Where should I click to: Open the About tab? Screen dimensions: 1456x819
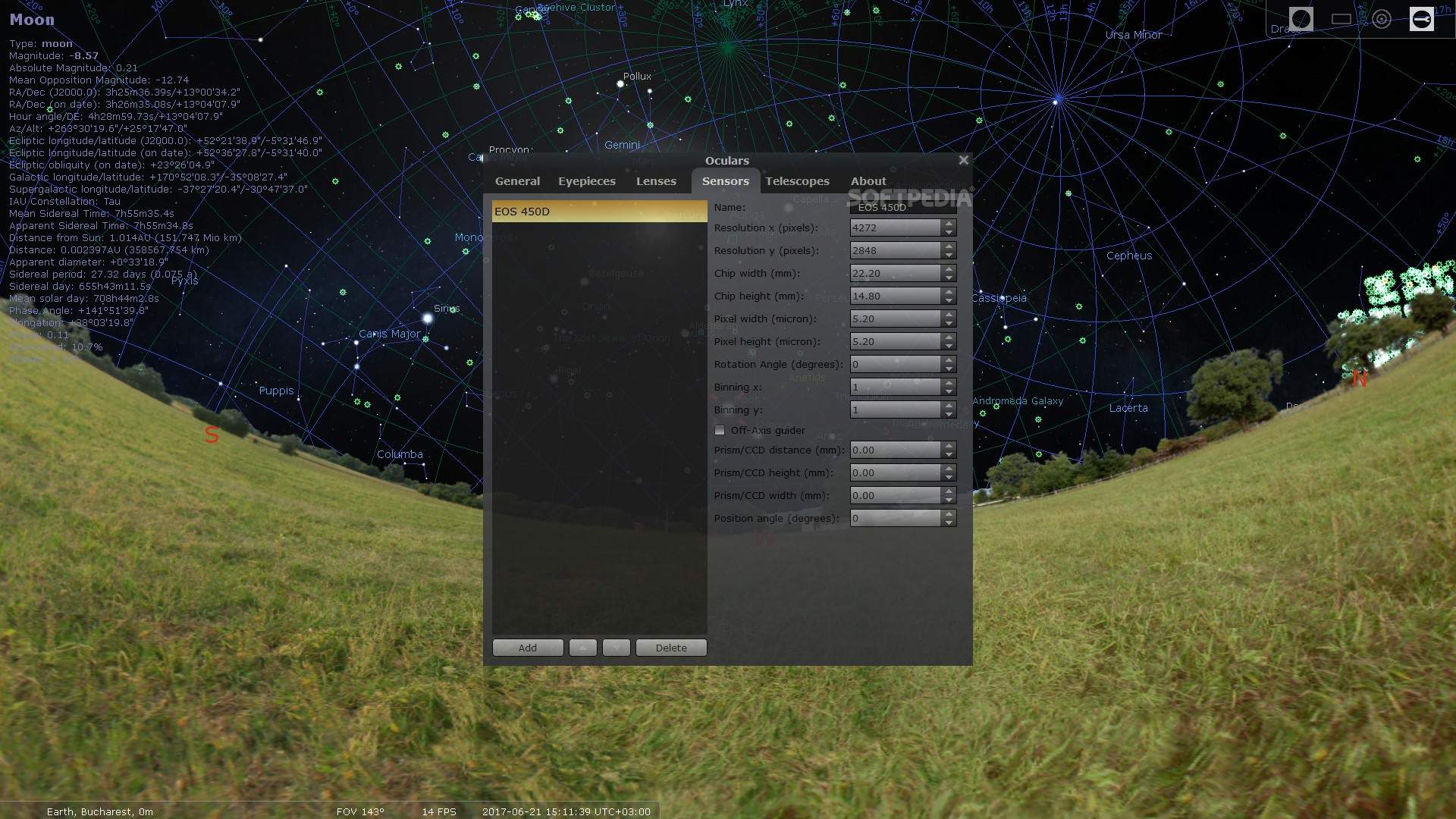(x=868, y=181)
